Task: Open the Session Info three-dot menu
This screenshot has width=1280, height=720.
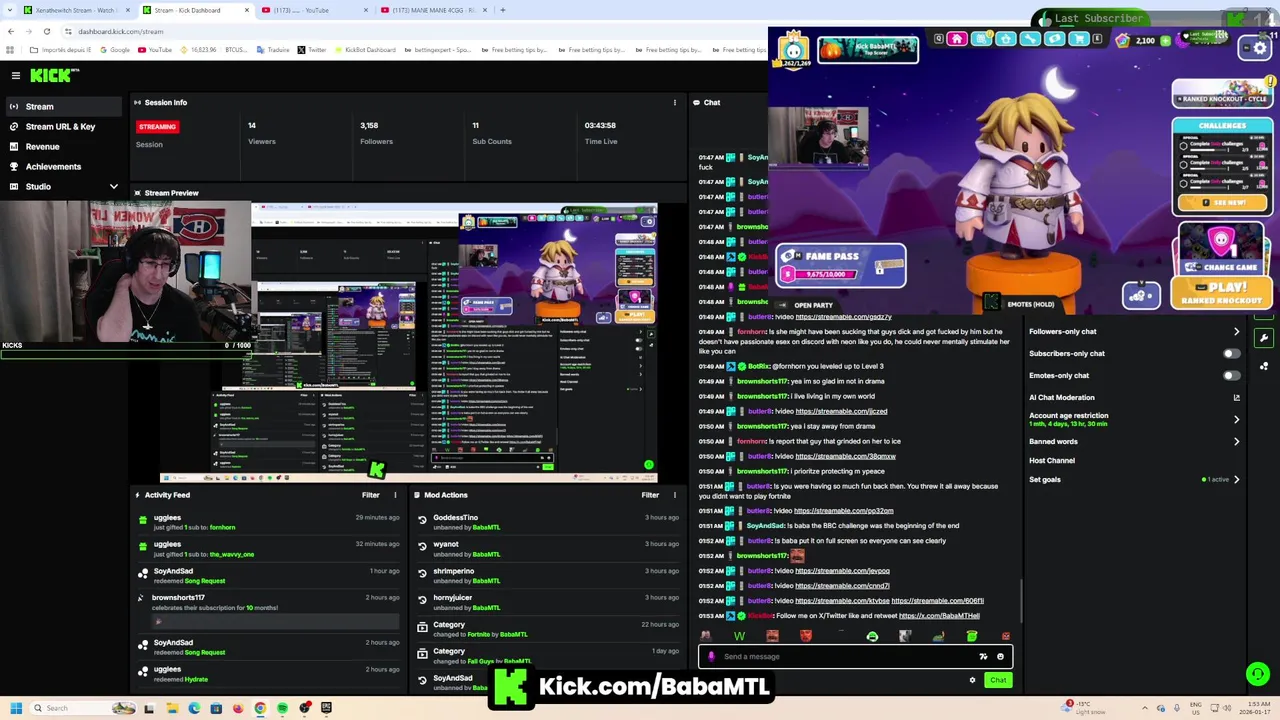Action: pyautogui.click(x=674, y=102)
